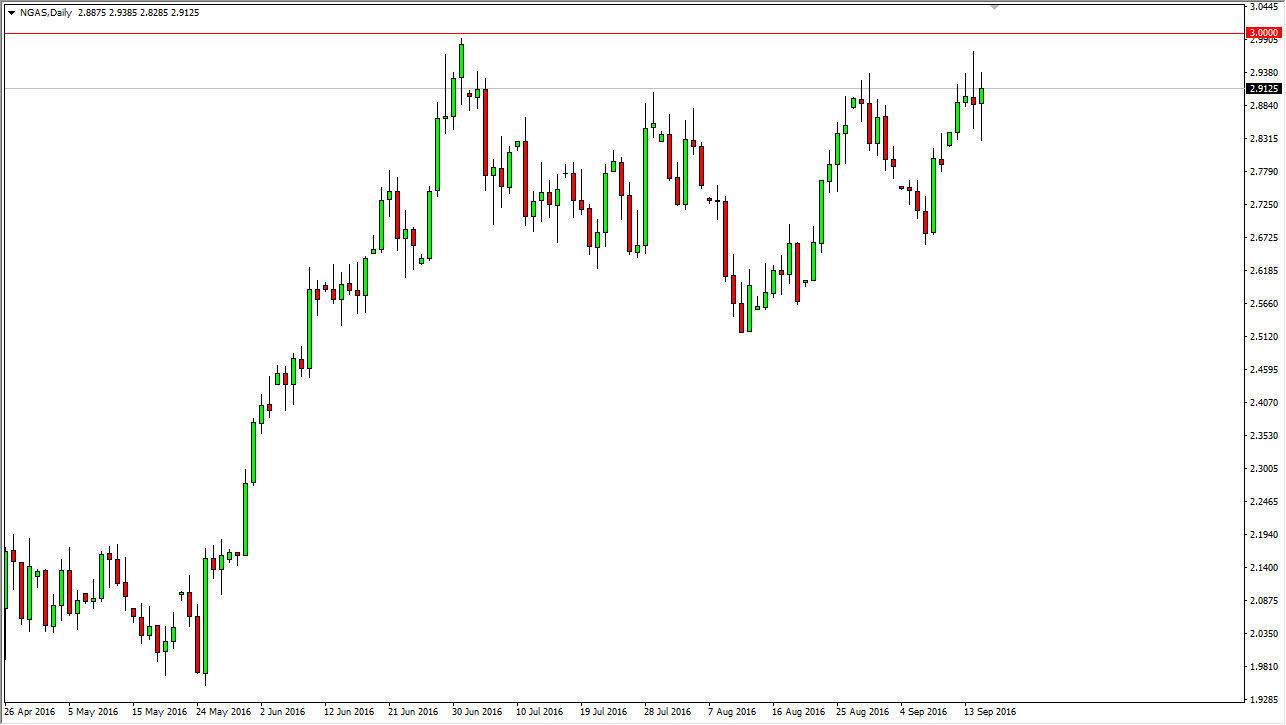This screenshot has width=1286, height=725.
Task: Click the 13 Sep 2016 date label
Action: coord(990,713)
